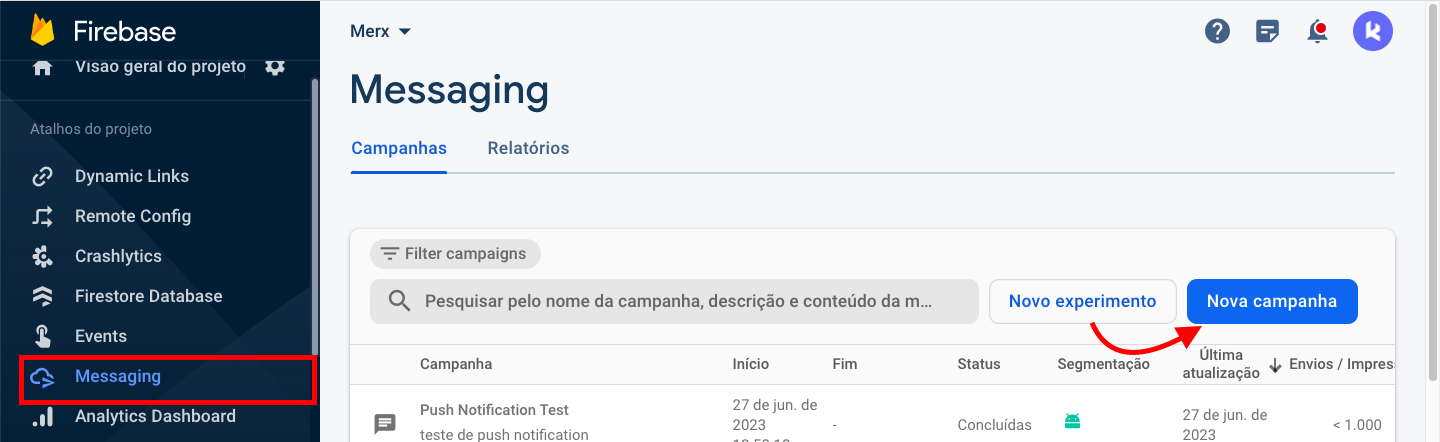Click the Concluídas status cell
Viewport: 1440px width, 442px height.
click(x=994, y=424)
